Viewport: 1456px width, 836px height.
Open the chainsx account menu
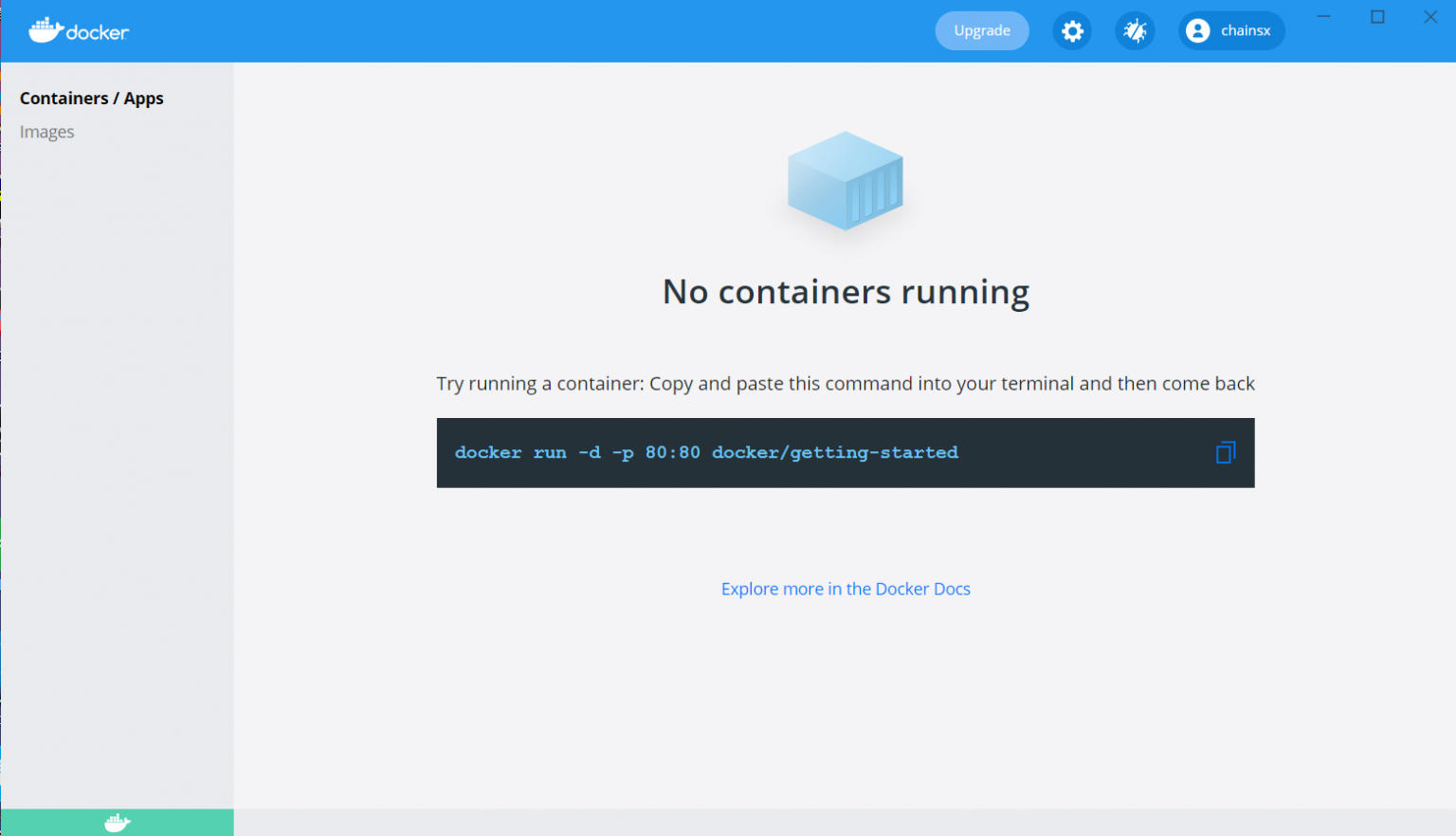[x=1231, y=30]
